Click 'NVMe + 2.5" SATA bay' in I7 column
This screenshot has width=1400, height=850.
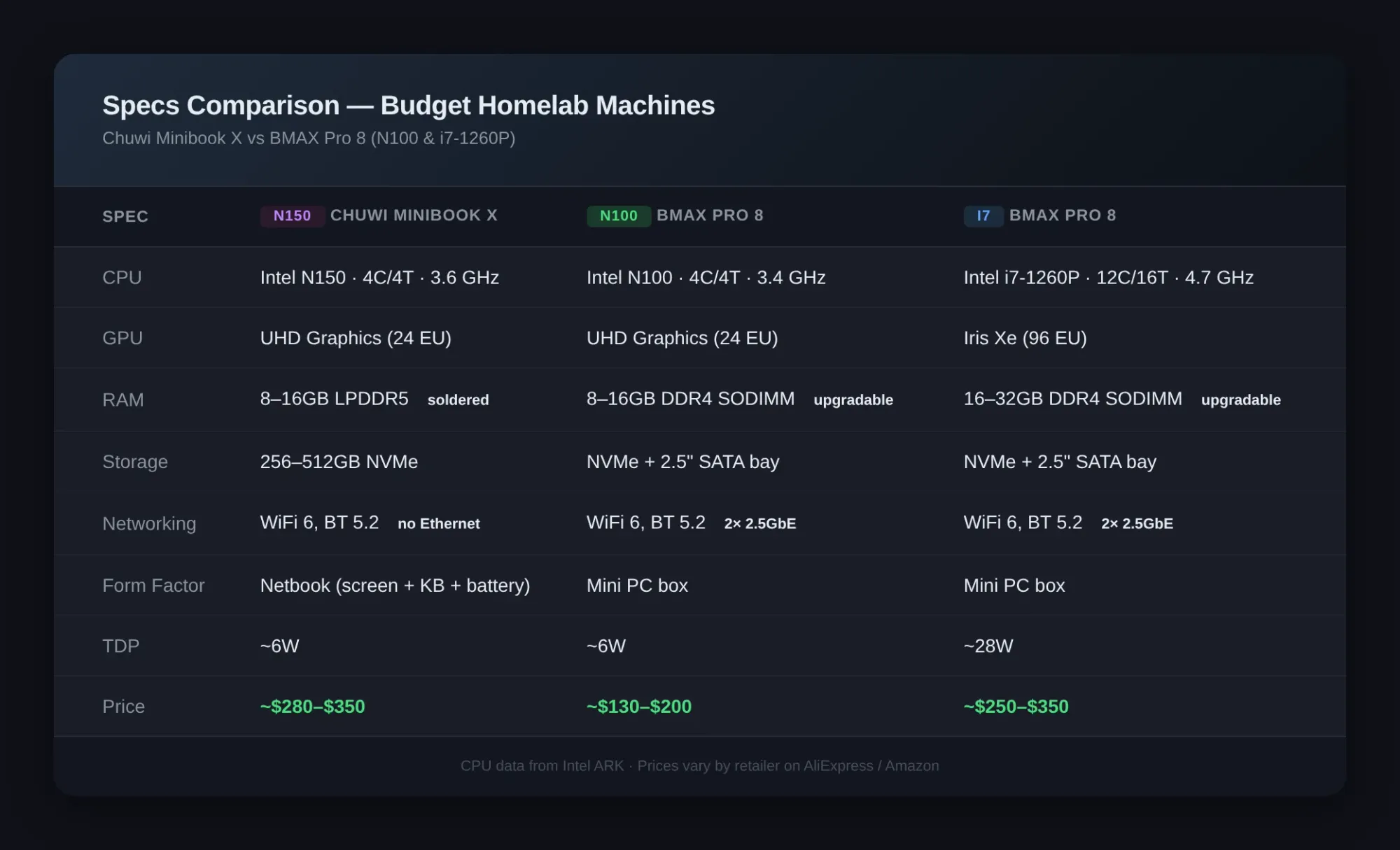(1060, 462)
